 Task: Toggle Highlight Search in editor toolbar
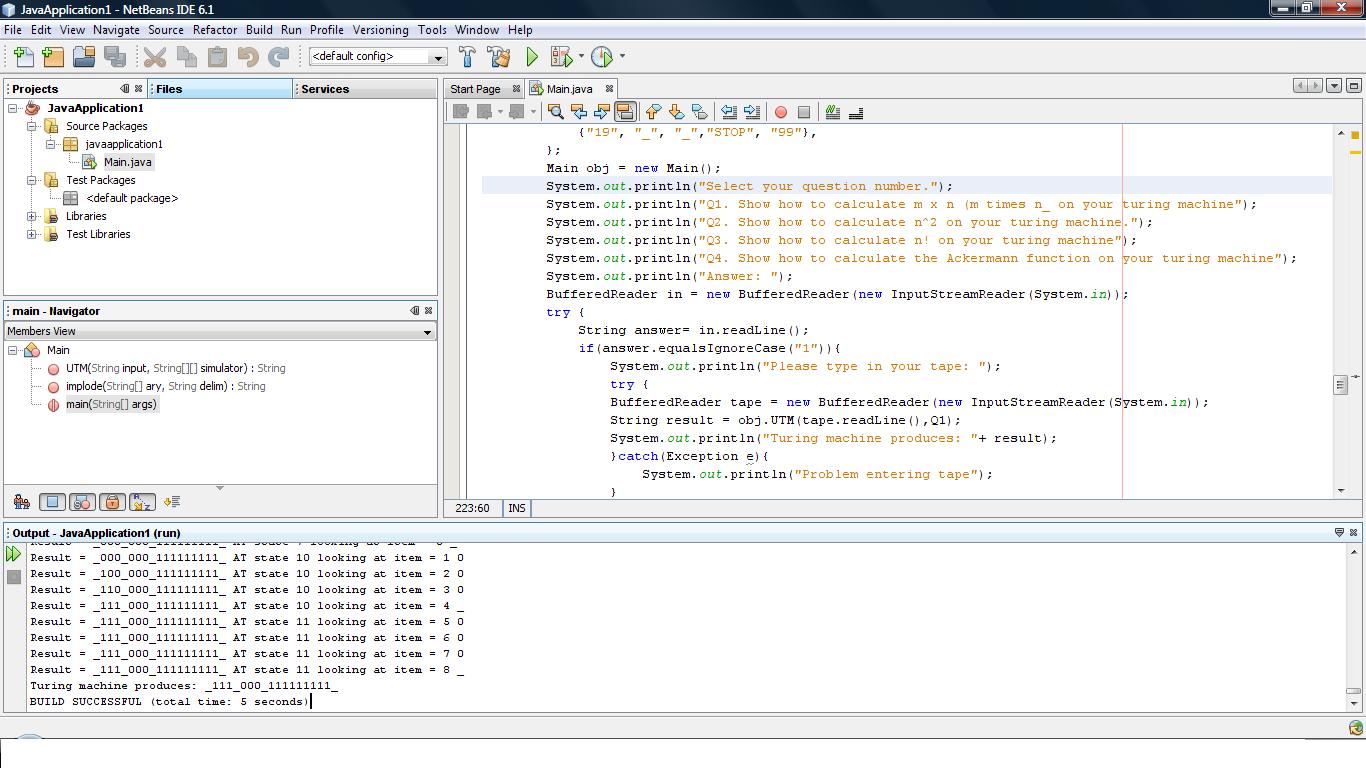tap(624, 112)
